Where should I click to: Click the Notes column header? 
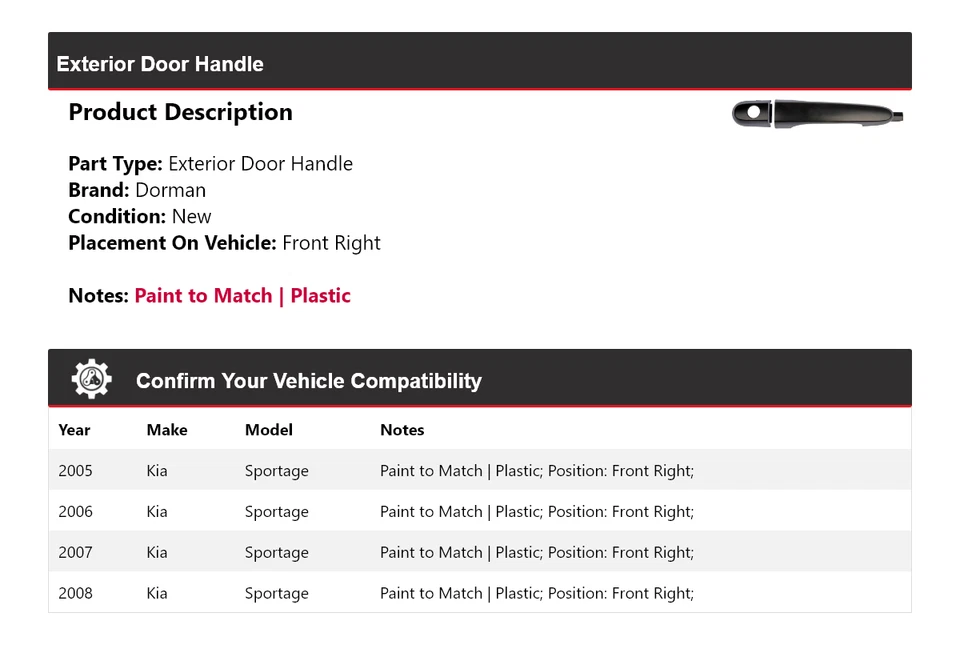coord(402,430)
